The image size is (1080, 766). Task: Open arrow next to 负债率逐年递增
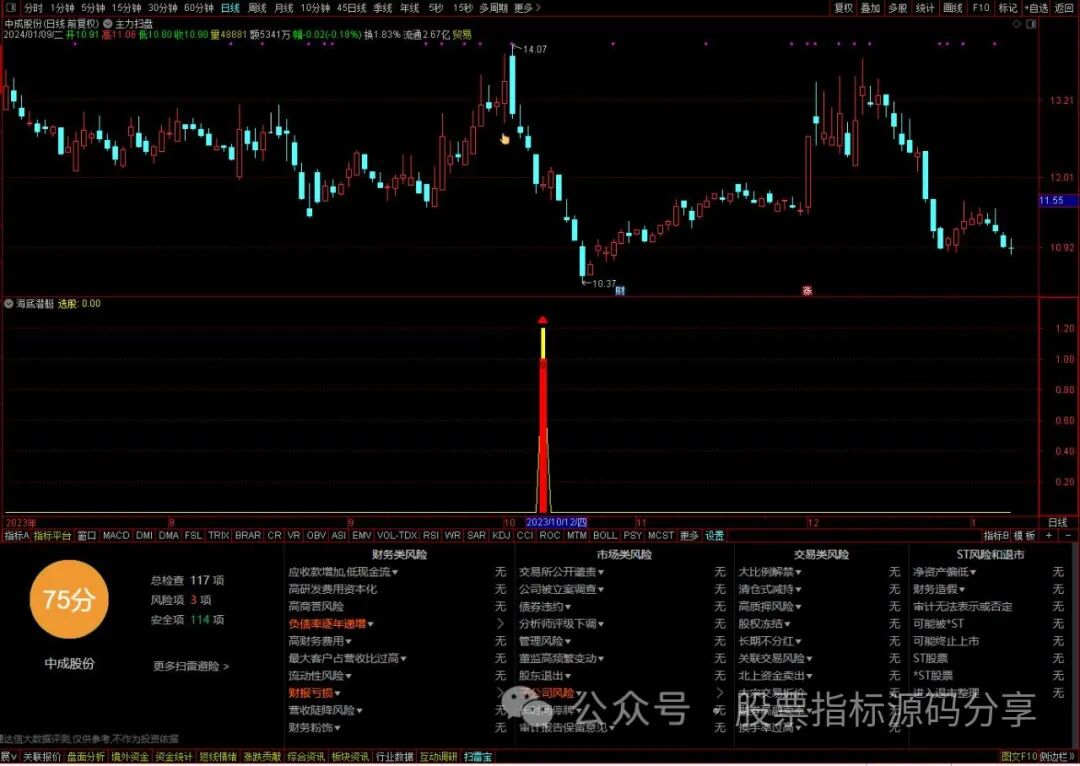point(501,623)
